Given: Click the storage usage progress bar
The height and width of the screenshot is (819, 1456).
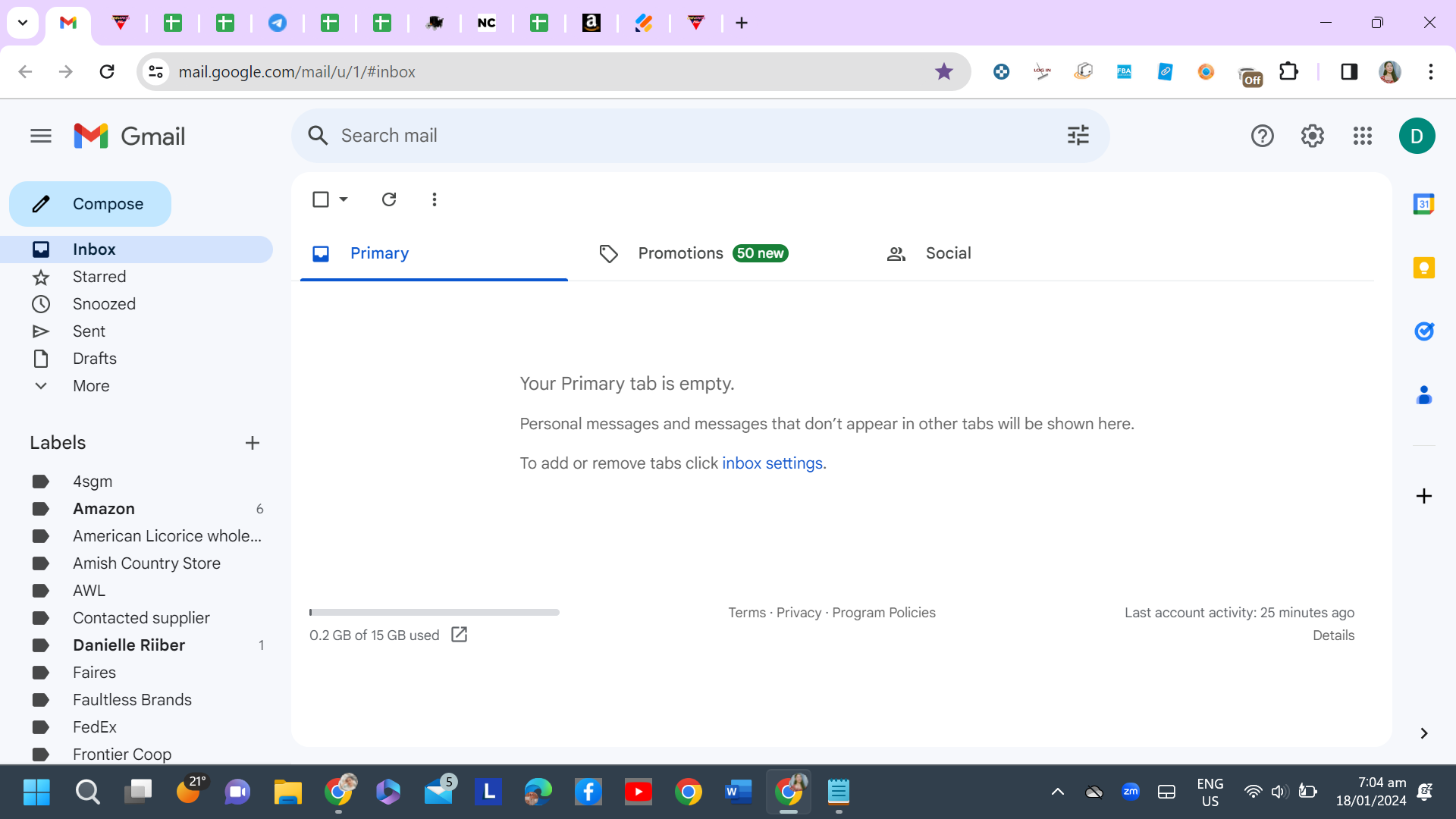Looking at the screenshot, I should click(x=434, y=612).
